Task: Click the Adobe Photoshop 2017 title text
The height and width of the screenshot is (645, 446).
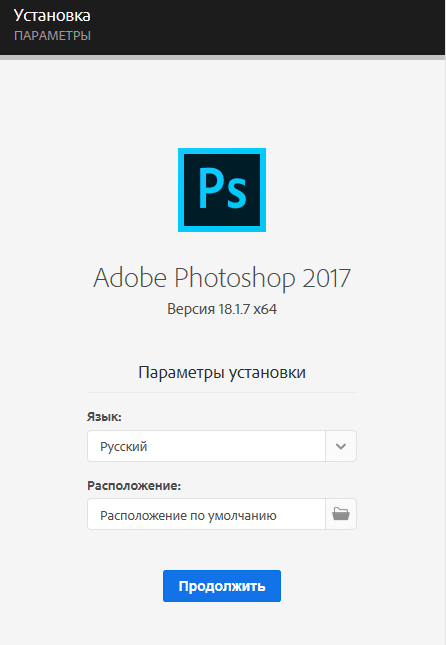Action: coord(222,279)
